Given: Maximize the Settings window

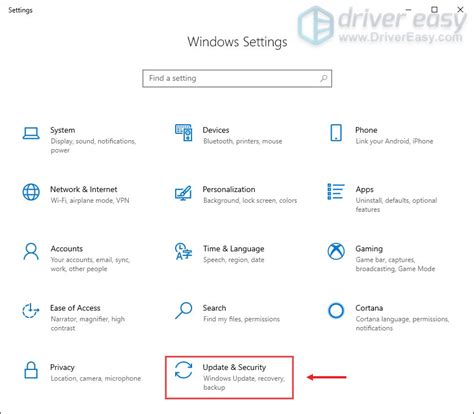Looking at the screenshot, I should coord(434,10).
